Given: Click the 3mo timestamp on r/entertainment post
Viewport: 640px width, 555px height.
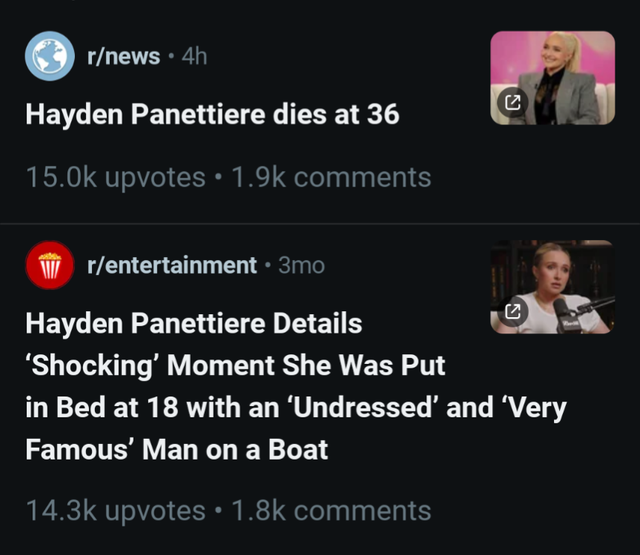Looking at the screenshot, I should click(x=302, y=266).
